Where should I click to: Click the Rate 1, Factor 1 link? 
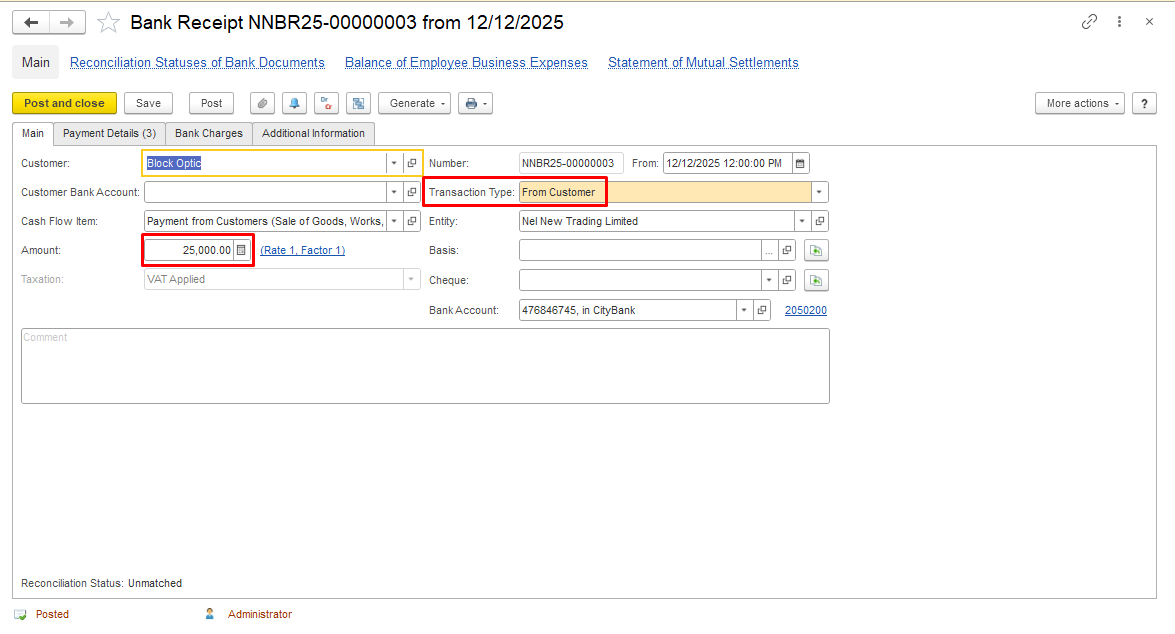(x=303, y=250)
